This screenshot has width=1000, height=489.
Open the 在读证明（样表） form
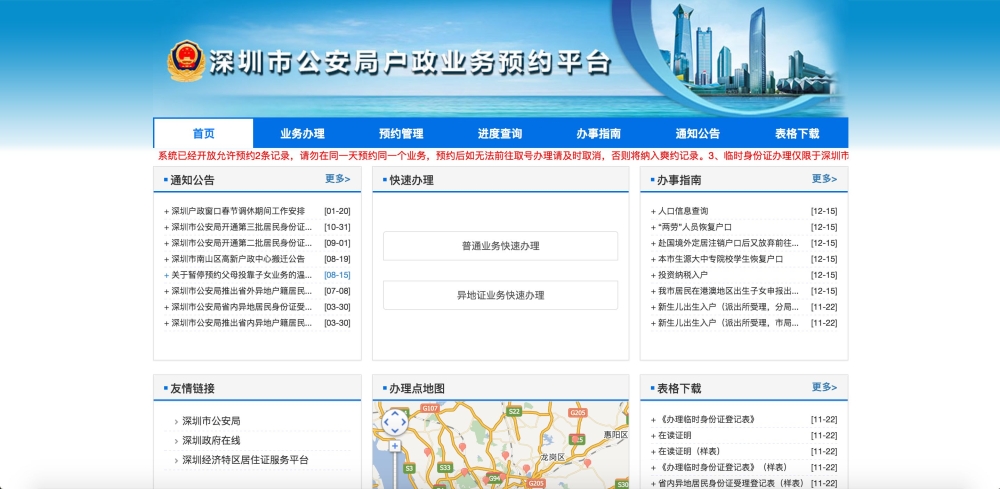pyautogui.click(x=689, y=451)
